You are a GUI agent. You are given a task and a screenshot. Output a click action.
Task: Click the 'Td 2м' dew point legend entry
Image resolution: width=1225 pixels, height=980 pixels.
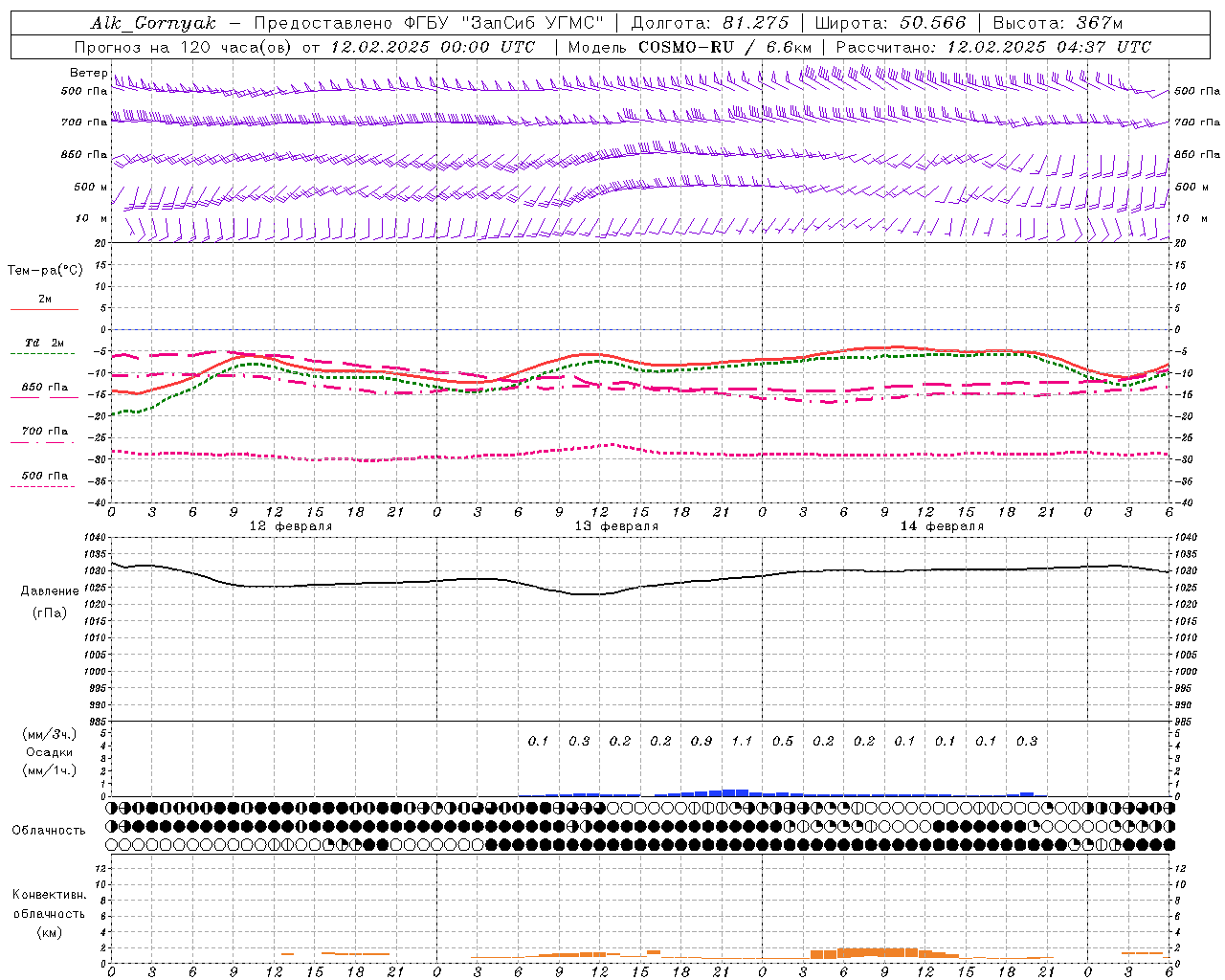click(x=45, y=343)
